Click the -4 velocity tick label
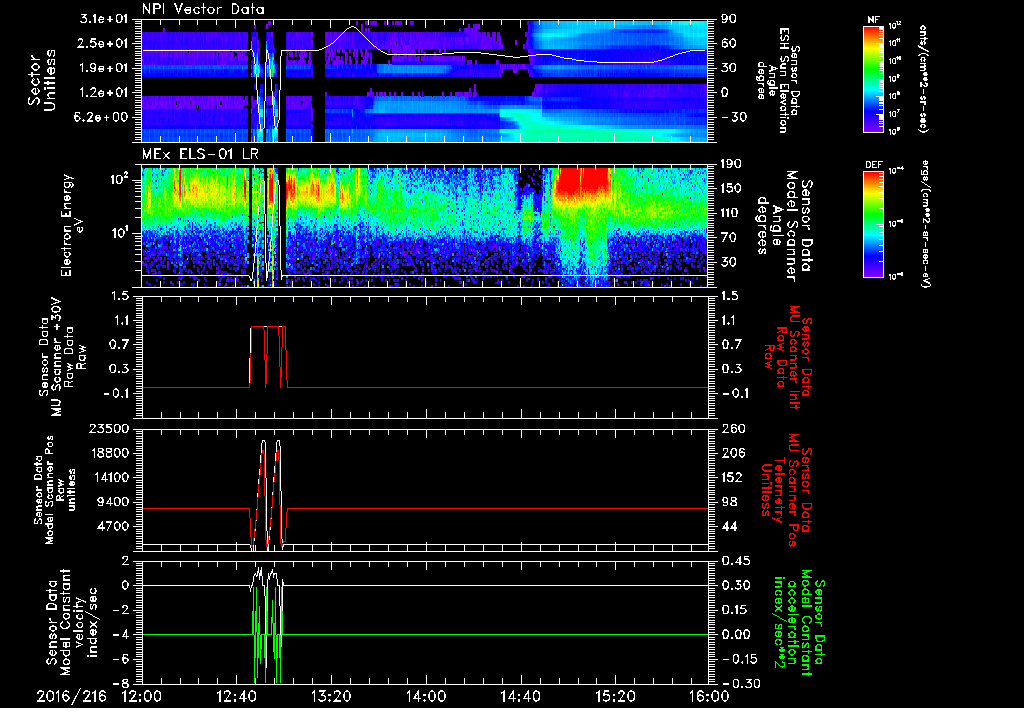Image resolution: width=1024 pixels, height=708 pixels. click(122, 634)
